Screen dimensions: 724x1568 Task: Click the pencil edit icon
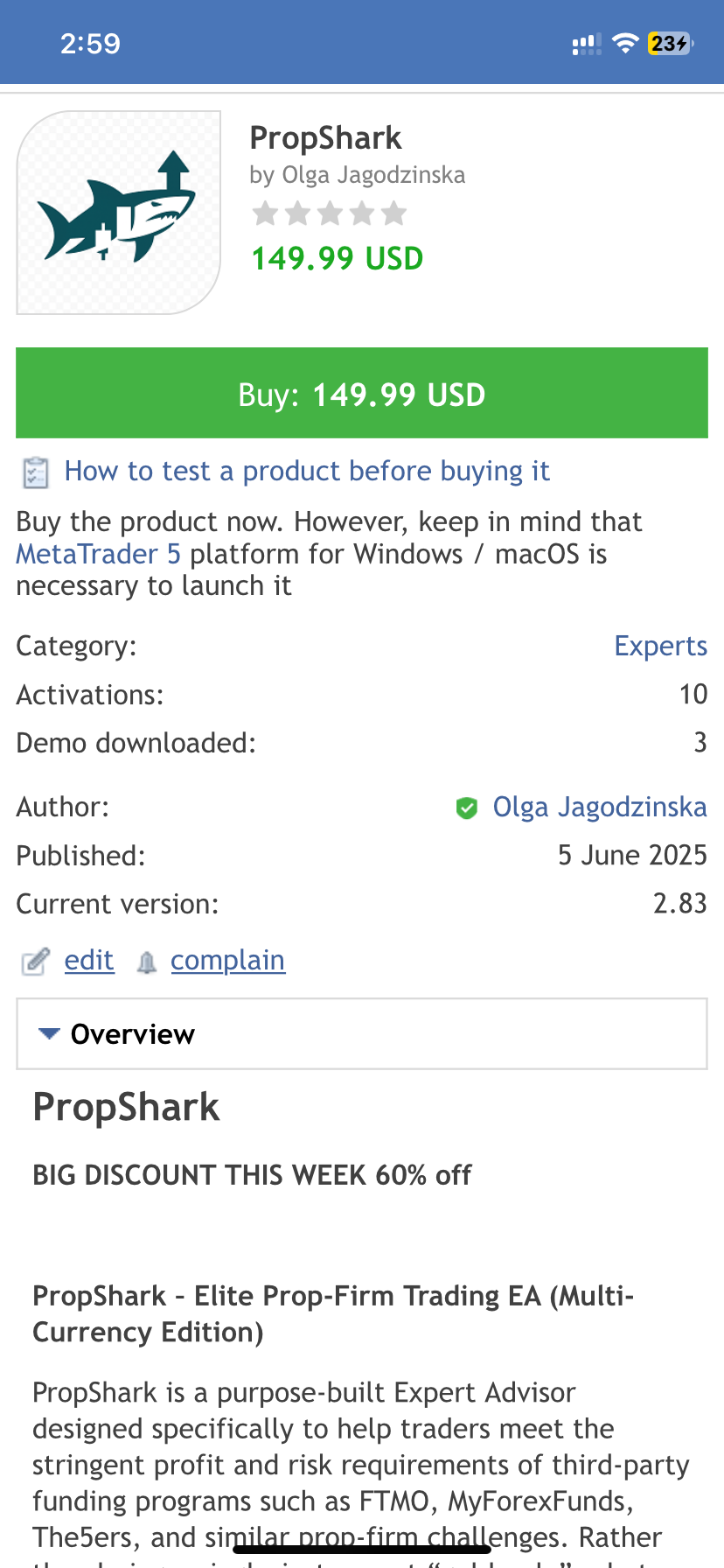click(x=35, y=962)
